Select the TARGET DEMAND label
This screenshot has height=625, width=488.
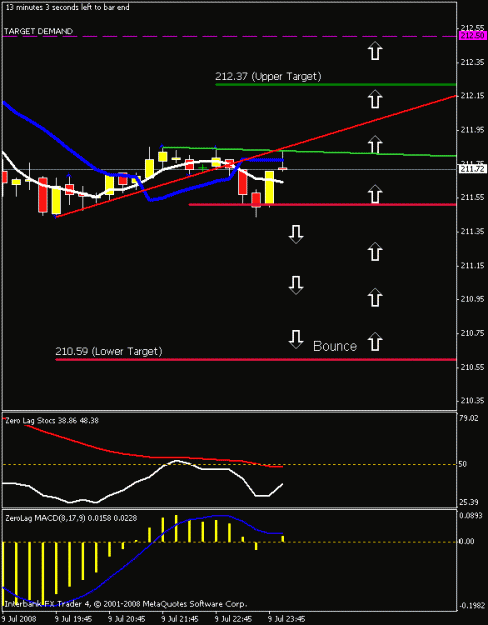coord(39,31)
